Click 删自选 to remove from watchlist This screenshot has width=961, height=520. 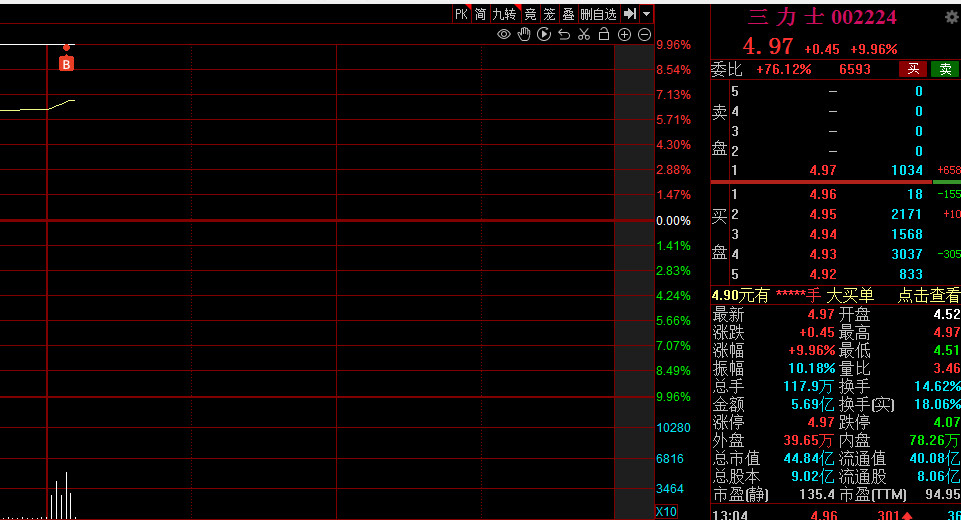598,14
